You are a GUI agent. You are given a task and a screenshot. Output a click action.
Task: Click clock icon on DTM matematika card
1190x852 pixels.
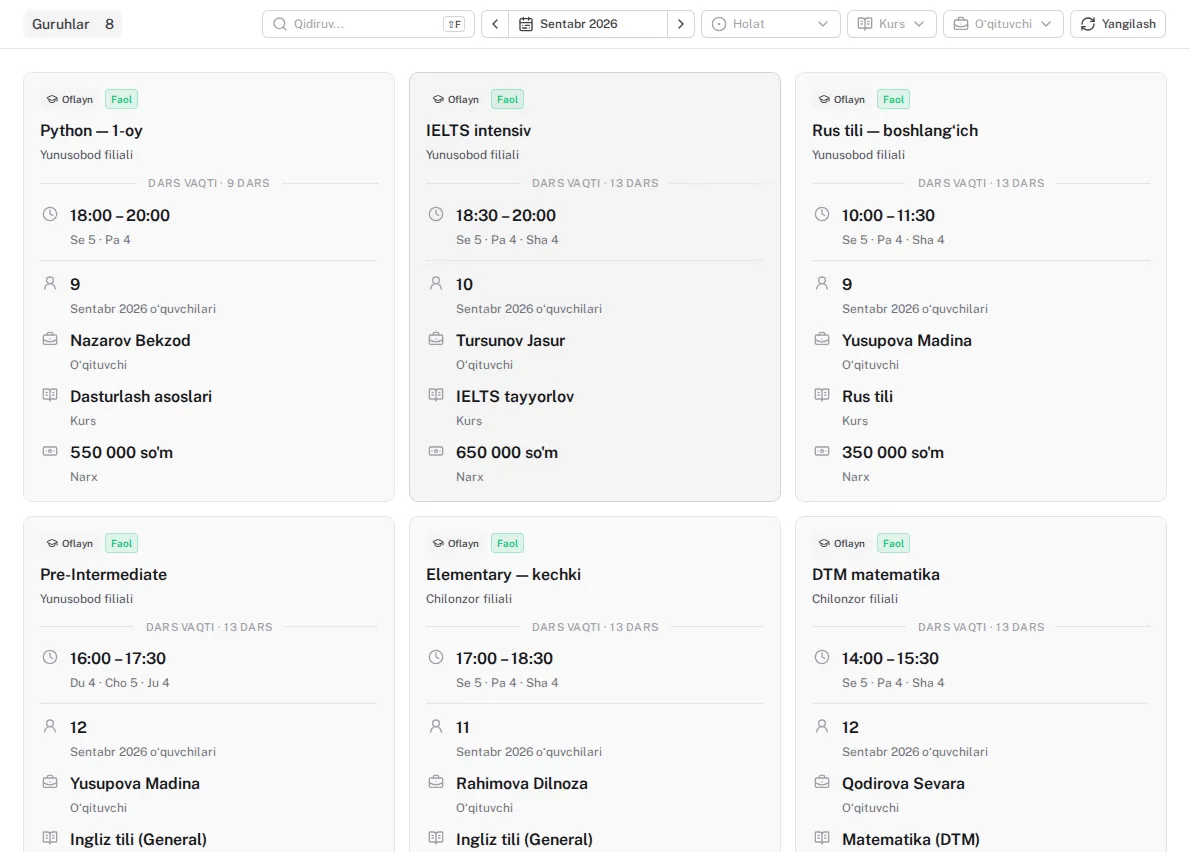coord(822,658)
